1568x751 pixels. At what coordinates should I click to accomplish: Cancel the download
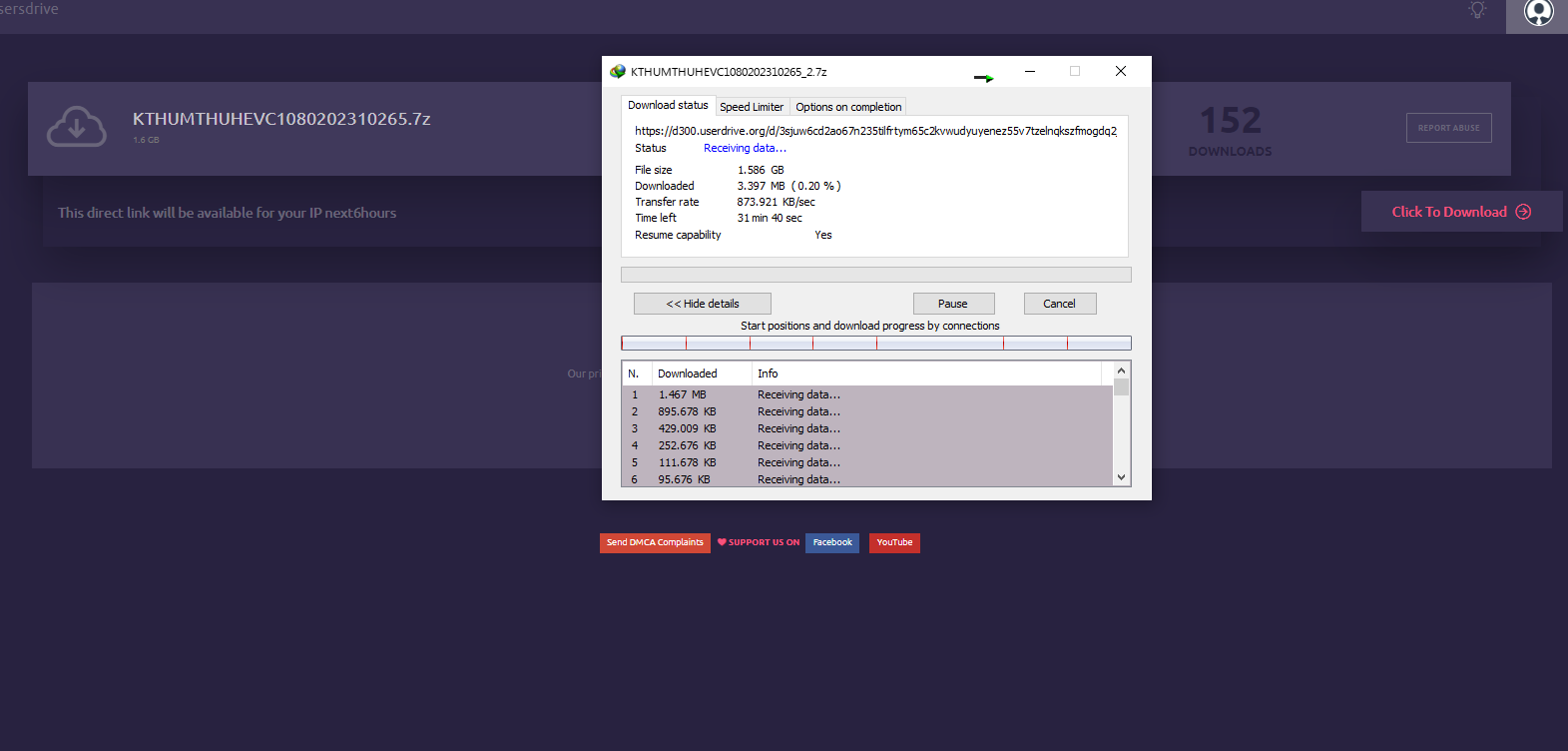1060,304
